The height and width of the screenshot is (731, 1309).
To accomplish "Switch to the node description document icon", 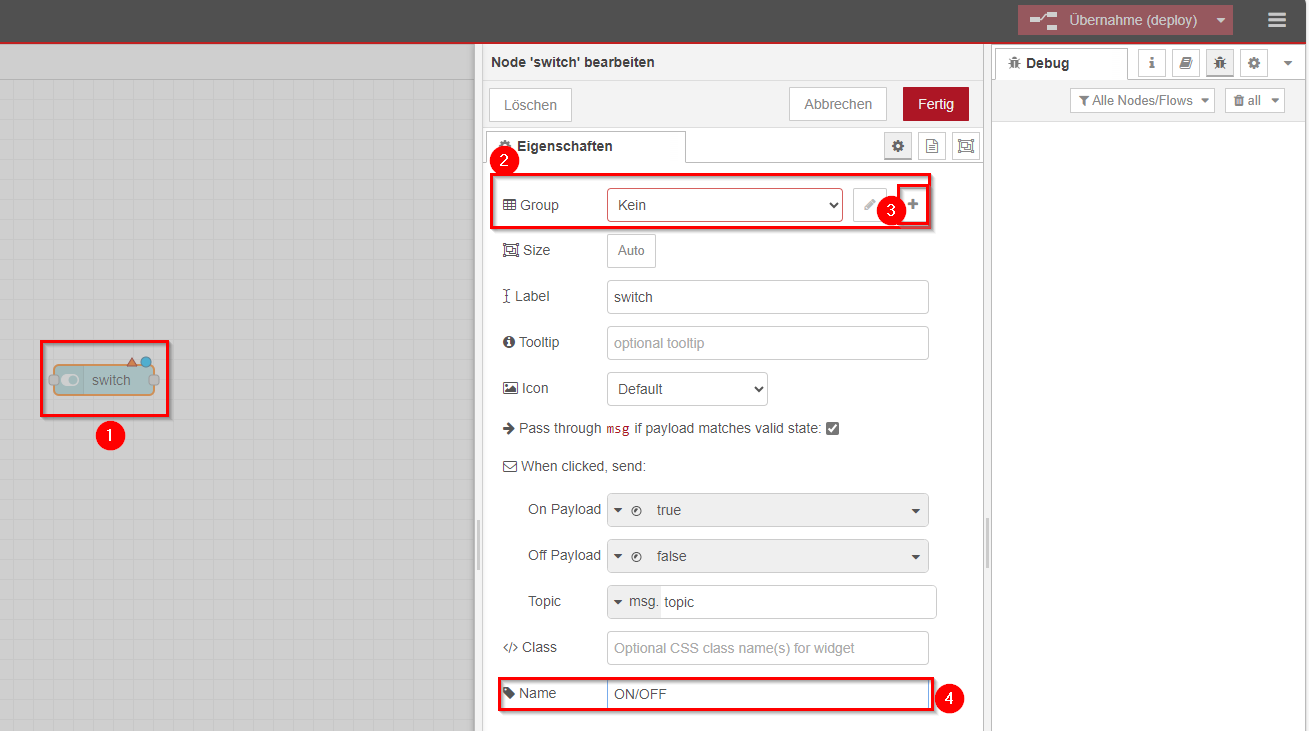I will point(931,145).
